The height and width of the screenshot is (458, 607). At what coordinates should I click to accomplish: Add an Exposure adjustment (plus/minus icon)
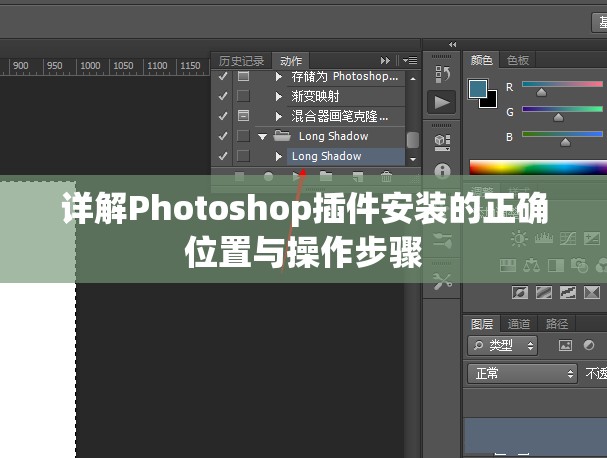[592, 238]
